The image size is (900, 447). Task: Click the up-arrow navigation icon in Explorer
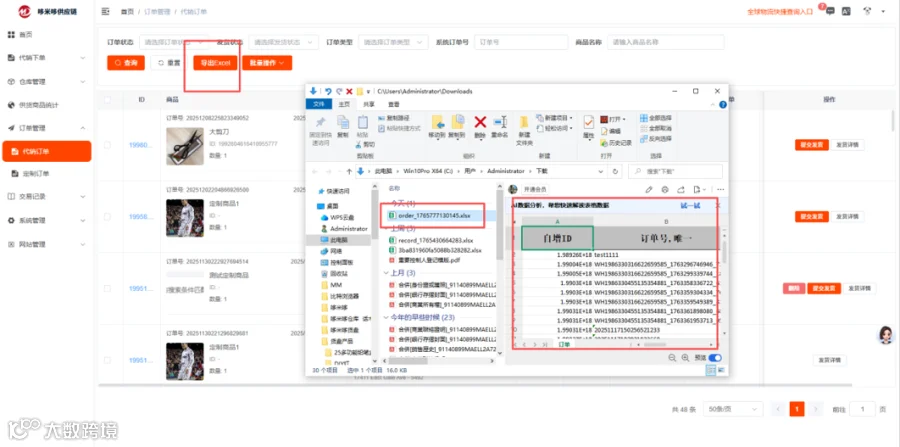pyautogui.click(x=349, y=171)
